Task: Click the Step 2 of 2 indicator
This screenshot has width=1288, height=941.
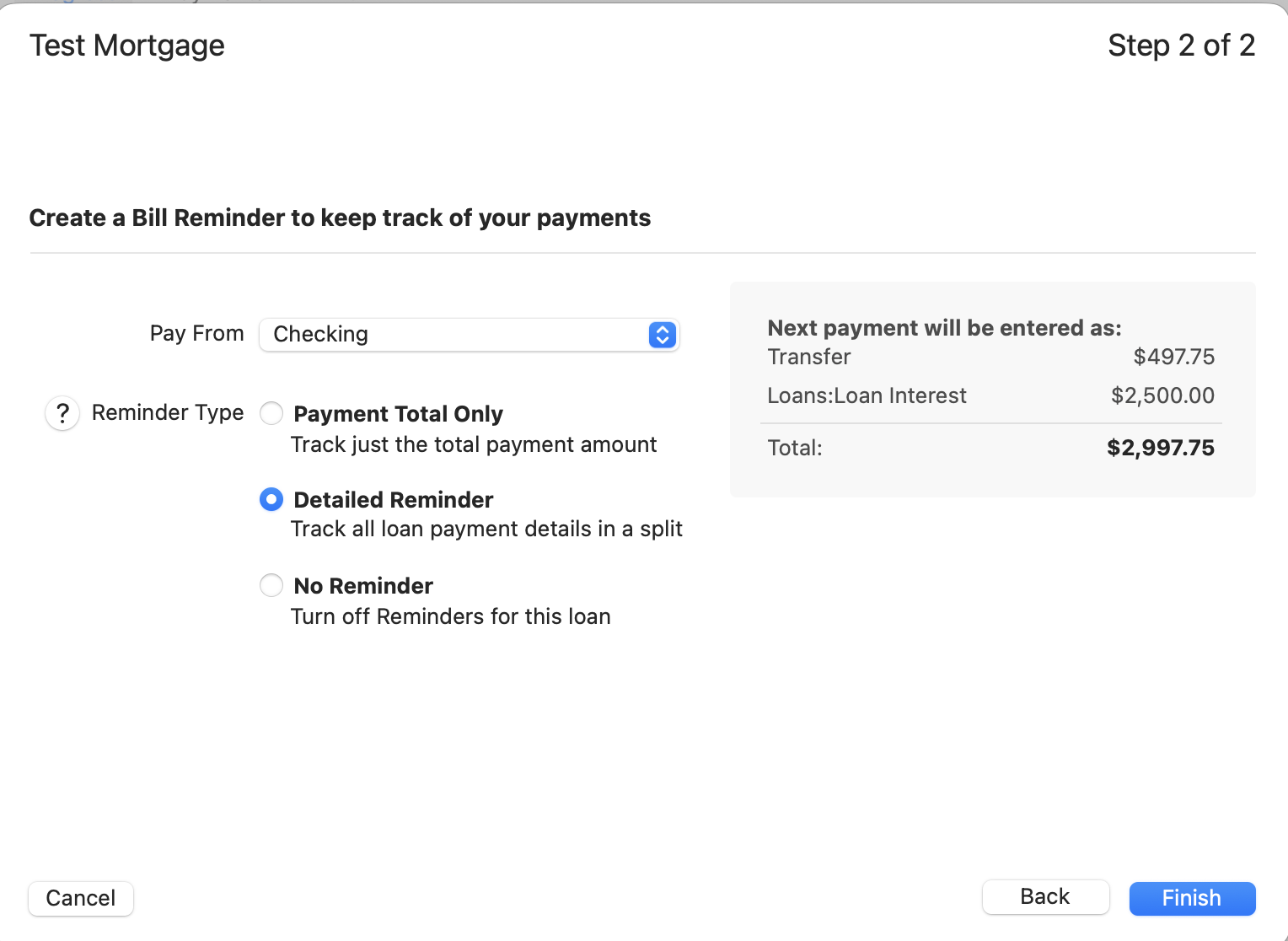Action: 1181,46
